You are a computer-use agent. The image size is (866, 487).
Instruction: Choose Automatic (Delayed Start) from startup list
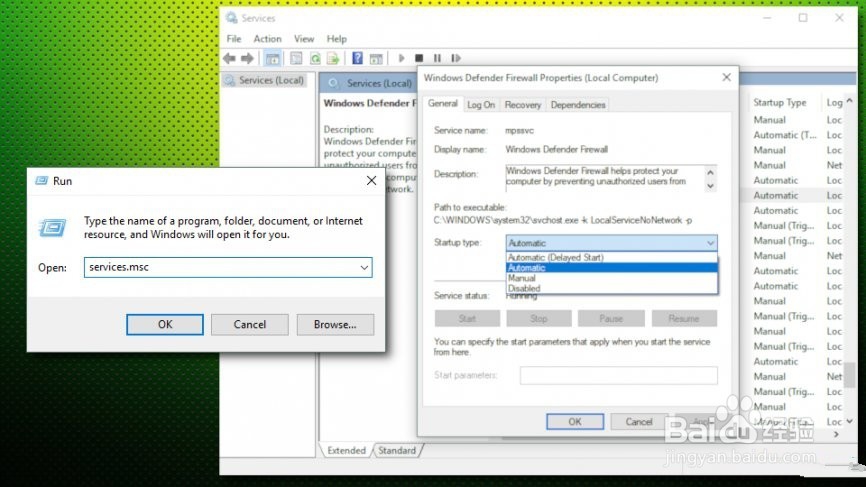tap(611, 257)
